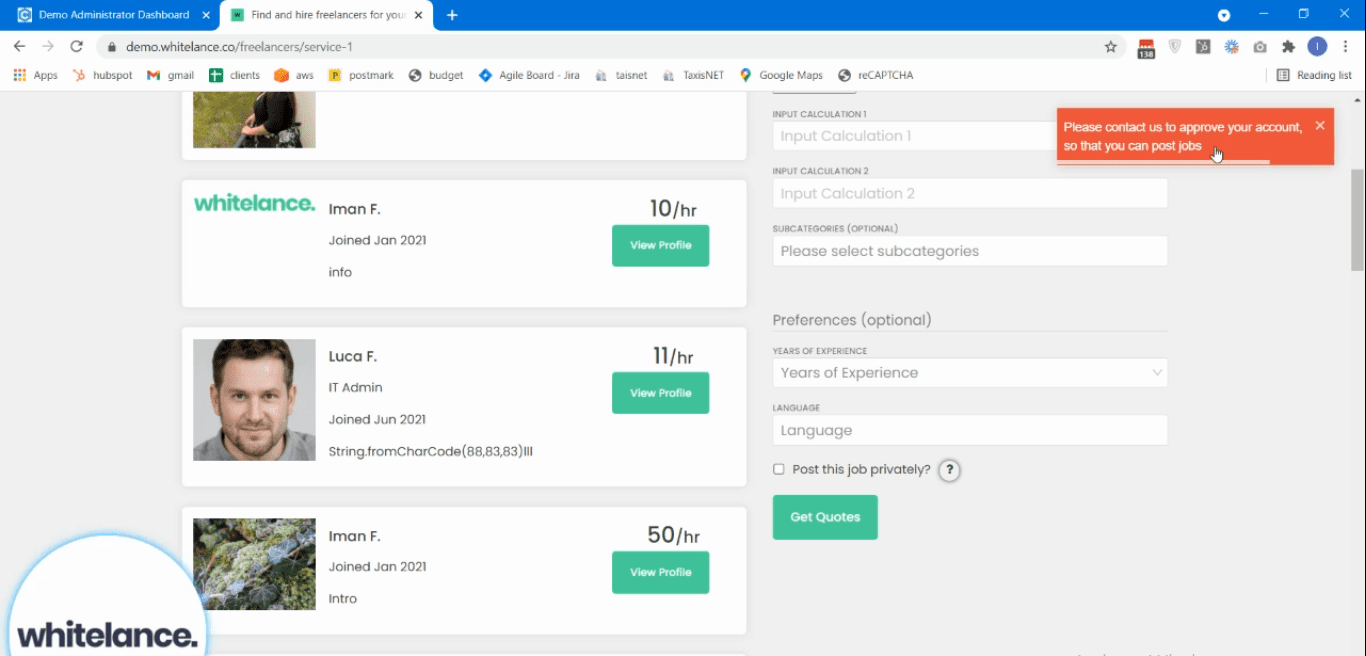
Task: Click the Preferences (optional) heading
Action: [852, 320]
